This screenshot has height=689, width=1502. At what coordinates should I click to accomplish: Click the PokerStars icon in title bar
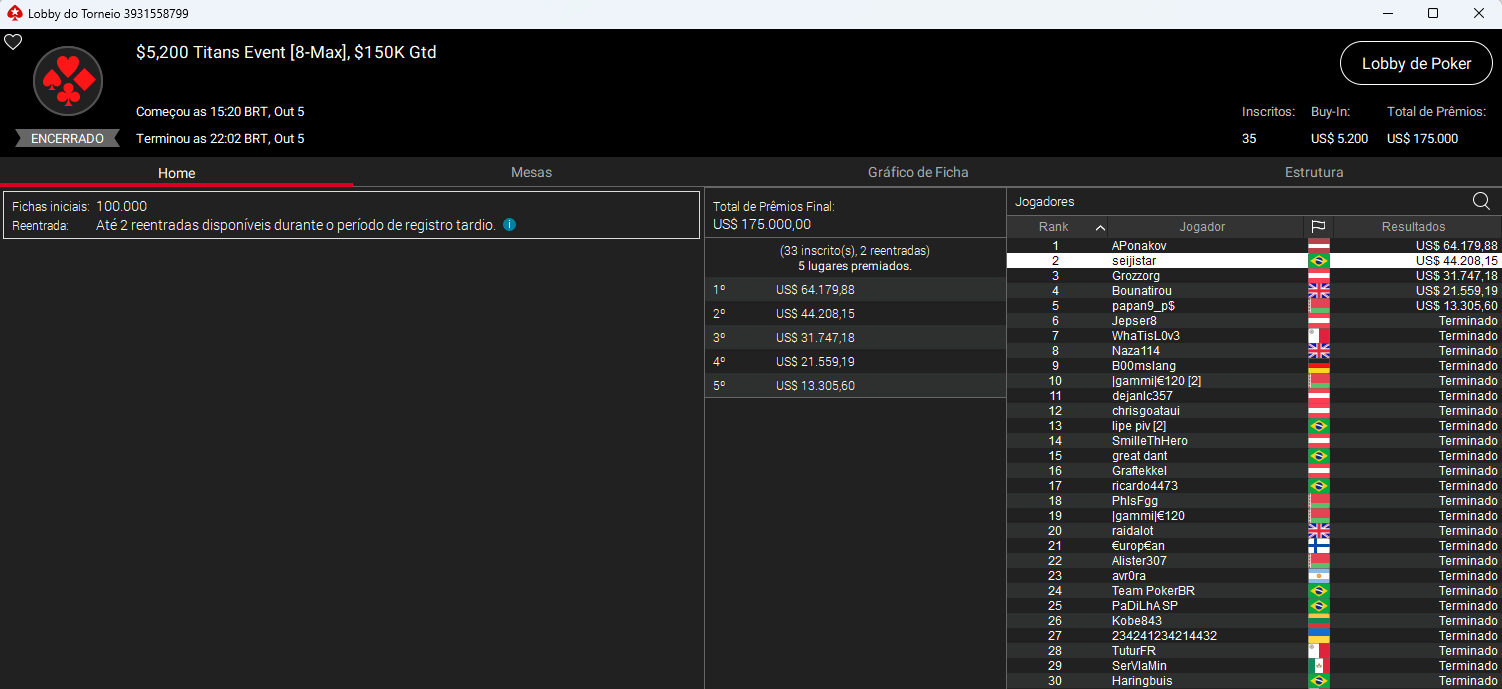pyautogui.click(x=13, y=14)
